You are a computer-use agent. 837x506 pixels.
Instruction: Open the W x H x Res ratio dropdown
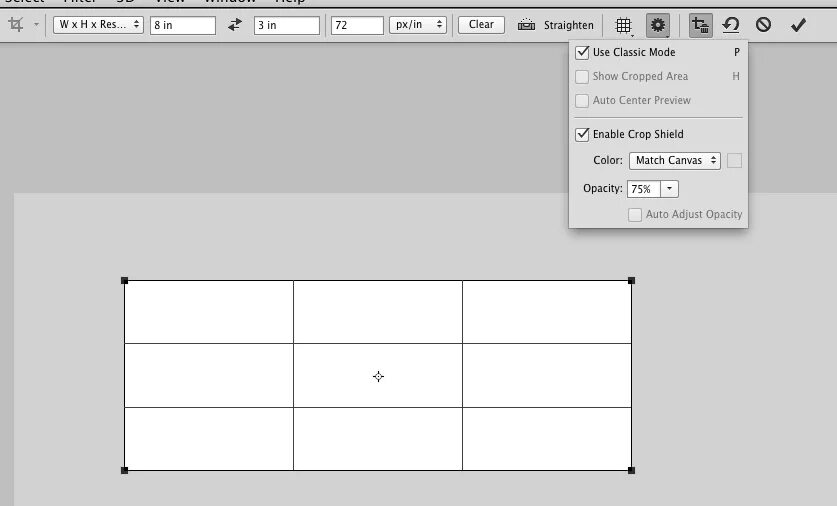(98, 25)
